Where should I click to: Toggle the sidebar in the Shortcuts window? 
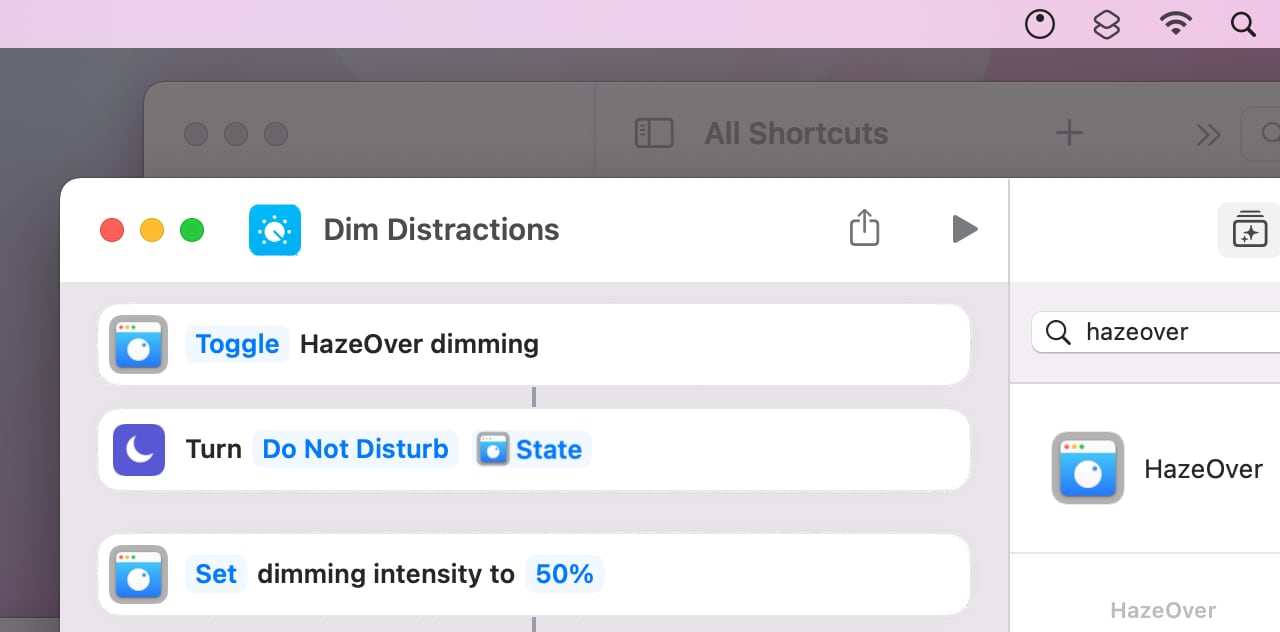click(x=655, y=132)
